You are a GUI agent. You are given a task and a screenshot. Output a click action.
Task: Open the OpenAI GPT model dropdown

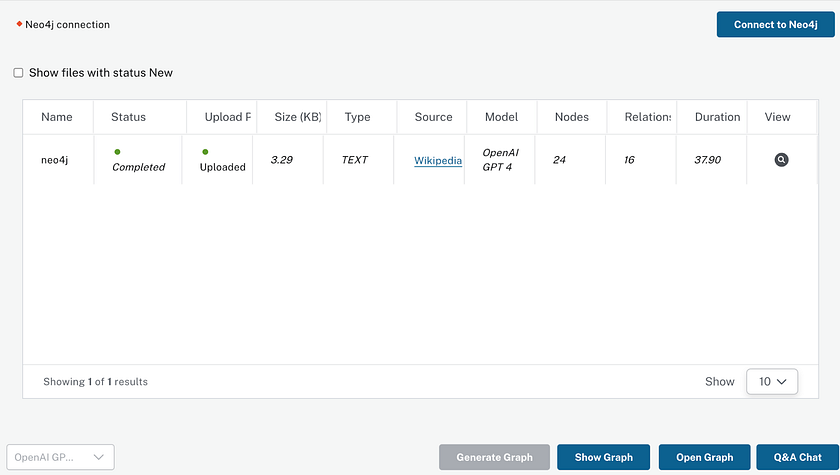60,457
